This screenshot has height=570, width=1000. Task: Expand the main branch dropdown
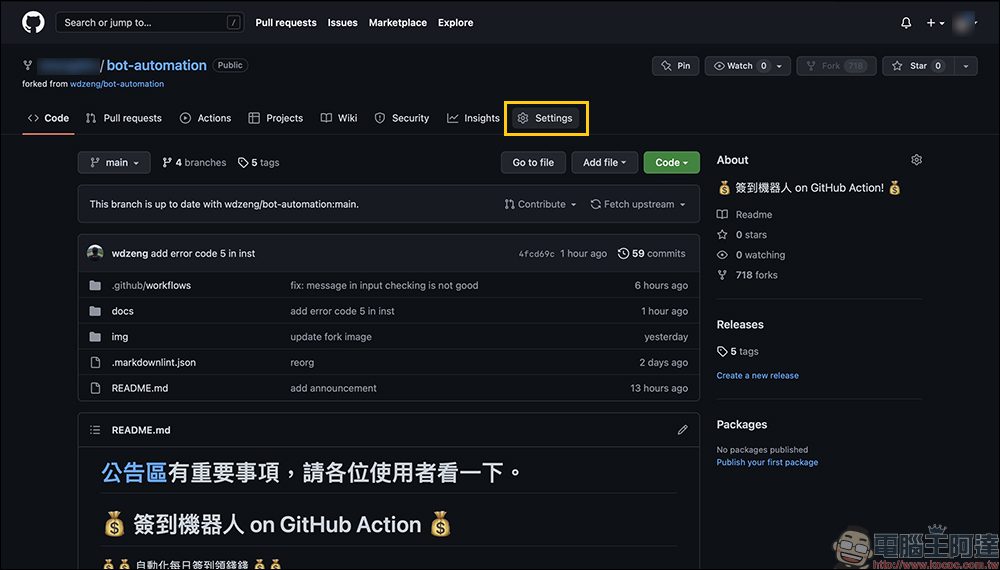[x=114, y=163]
